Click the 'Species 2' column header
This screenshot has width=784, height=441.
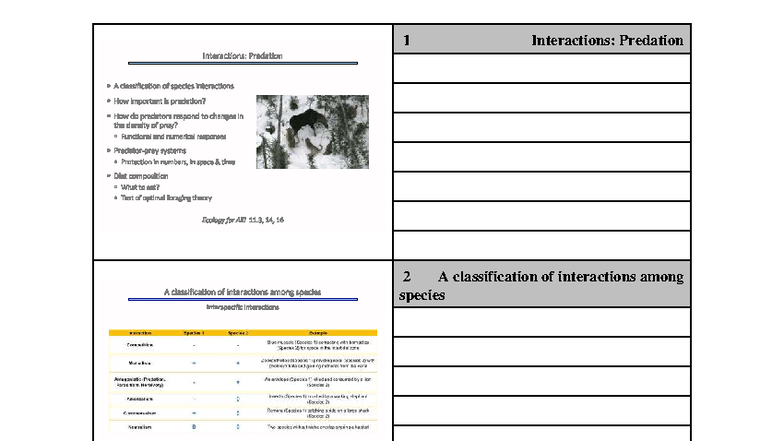point(238,333)
